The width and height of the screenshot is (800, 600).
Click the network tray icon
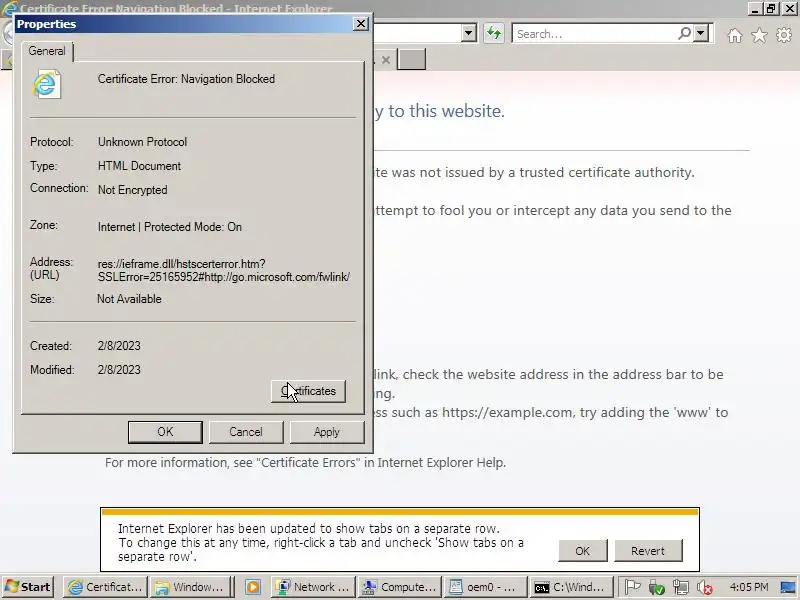tap(680, 587)
